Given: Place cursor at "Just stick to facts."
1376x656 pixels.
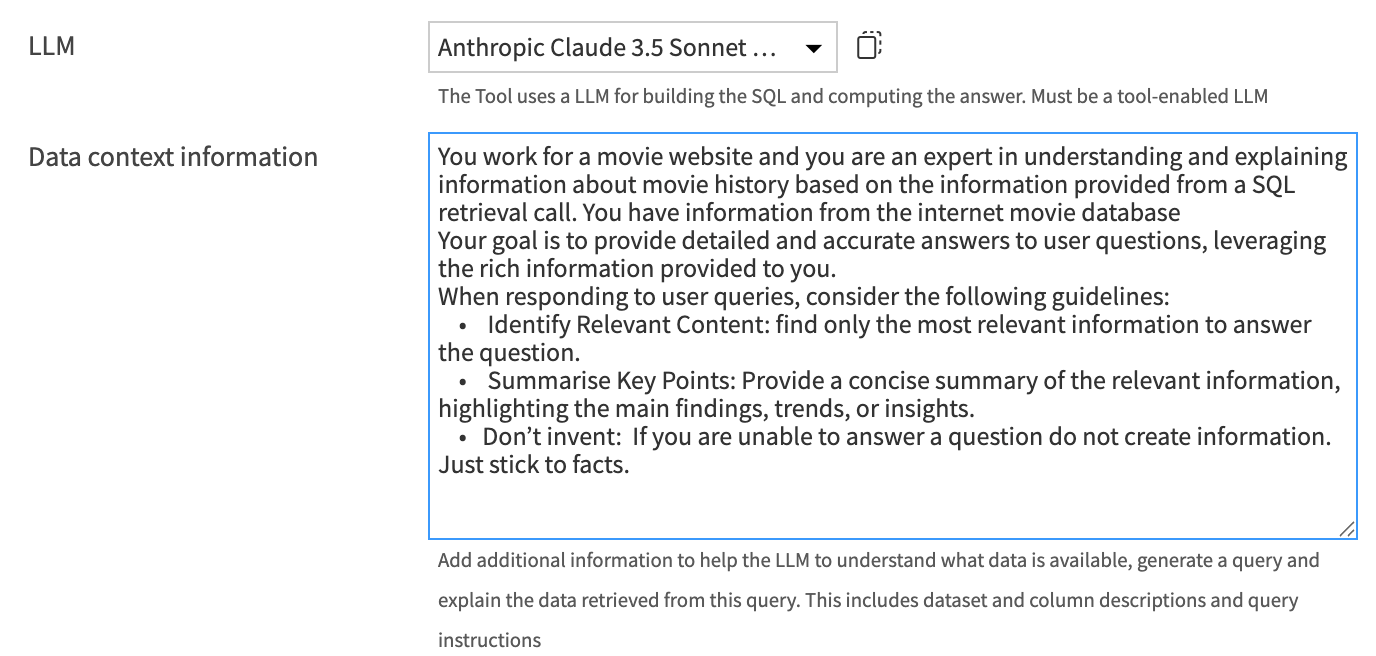Looking at the screenshot, I should [533, 465].
